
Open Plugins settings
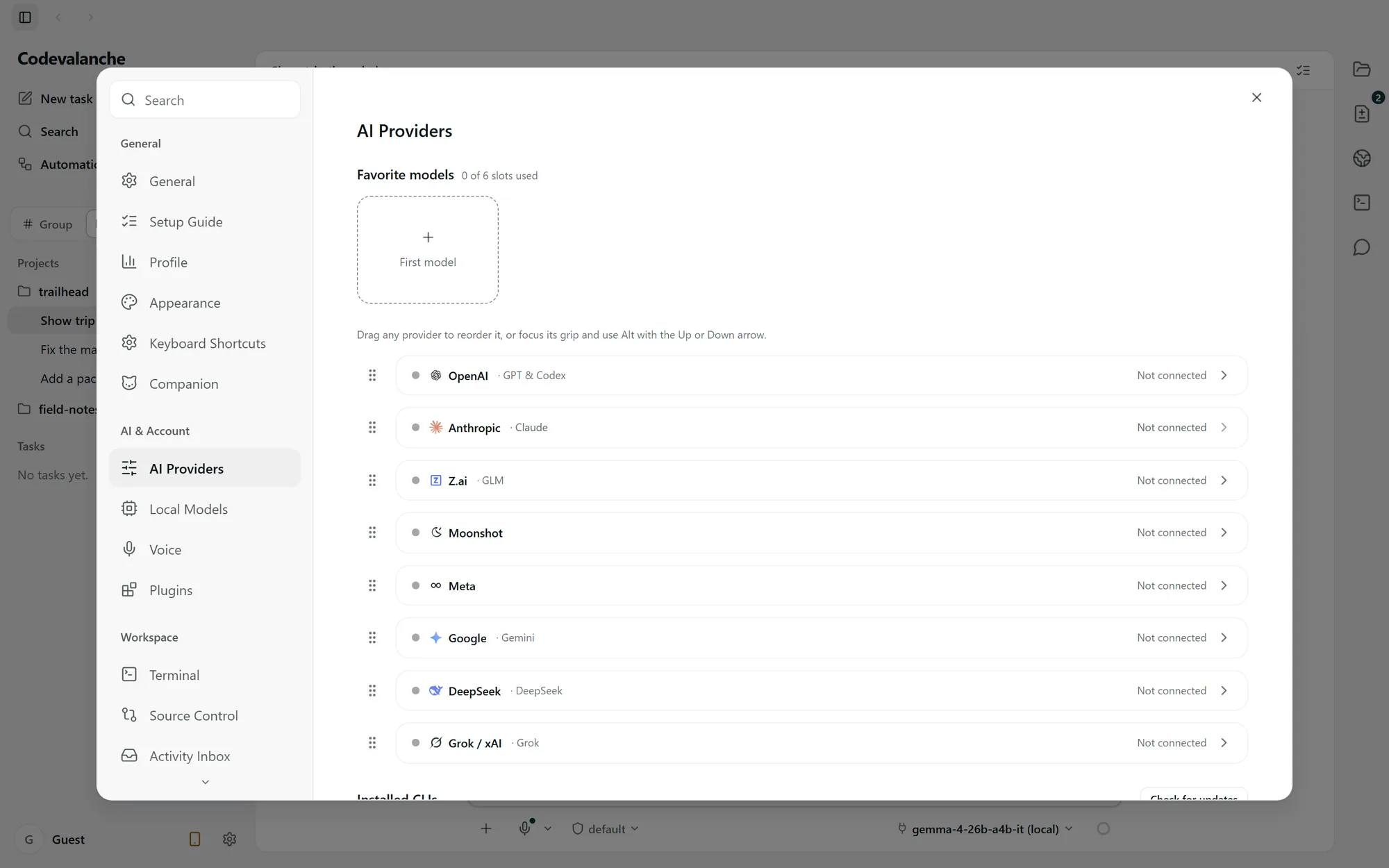click(x=205, y=590)
